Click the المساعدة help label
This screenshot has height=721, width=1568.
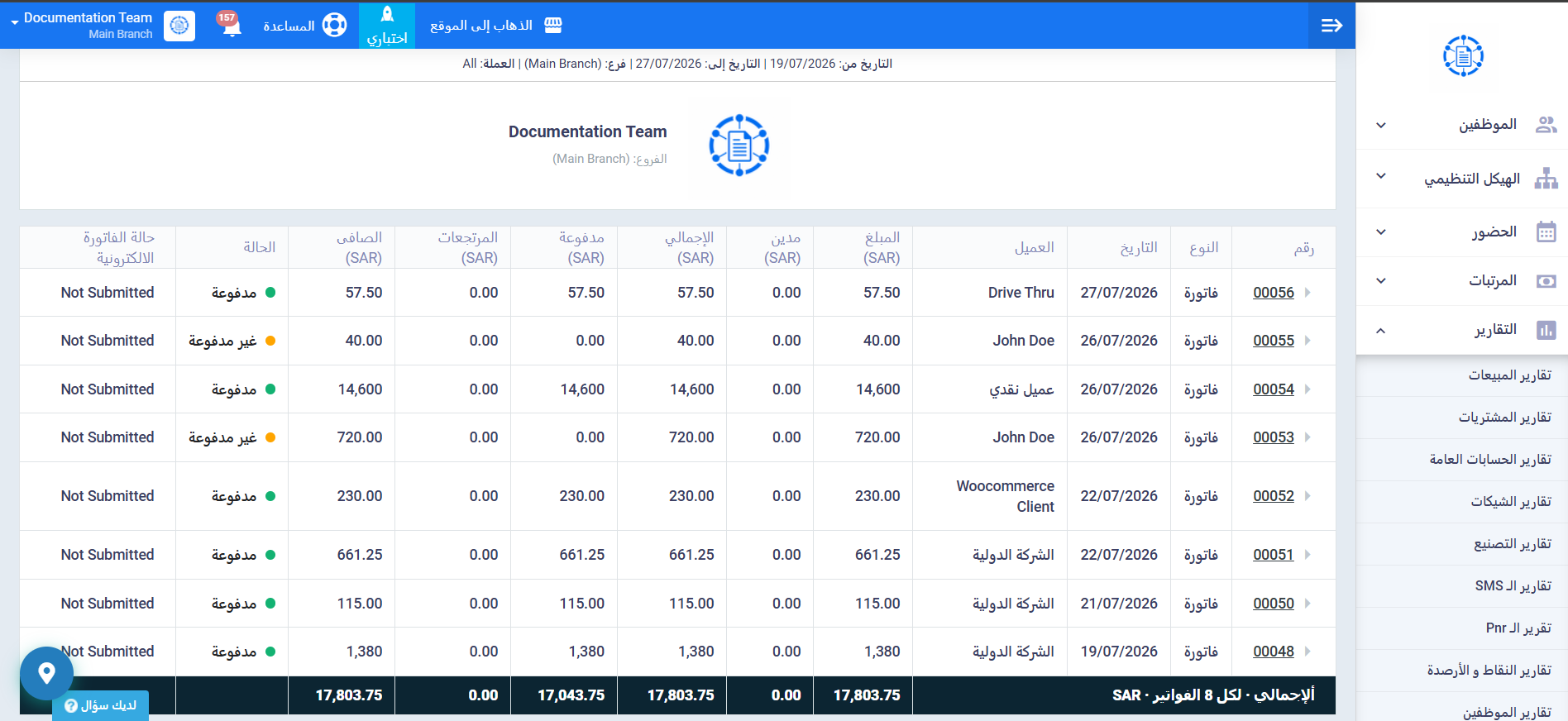click(289, 26)
